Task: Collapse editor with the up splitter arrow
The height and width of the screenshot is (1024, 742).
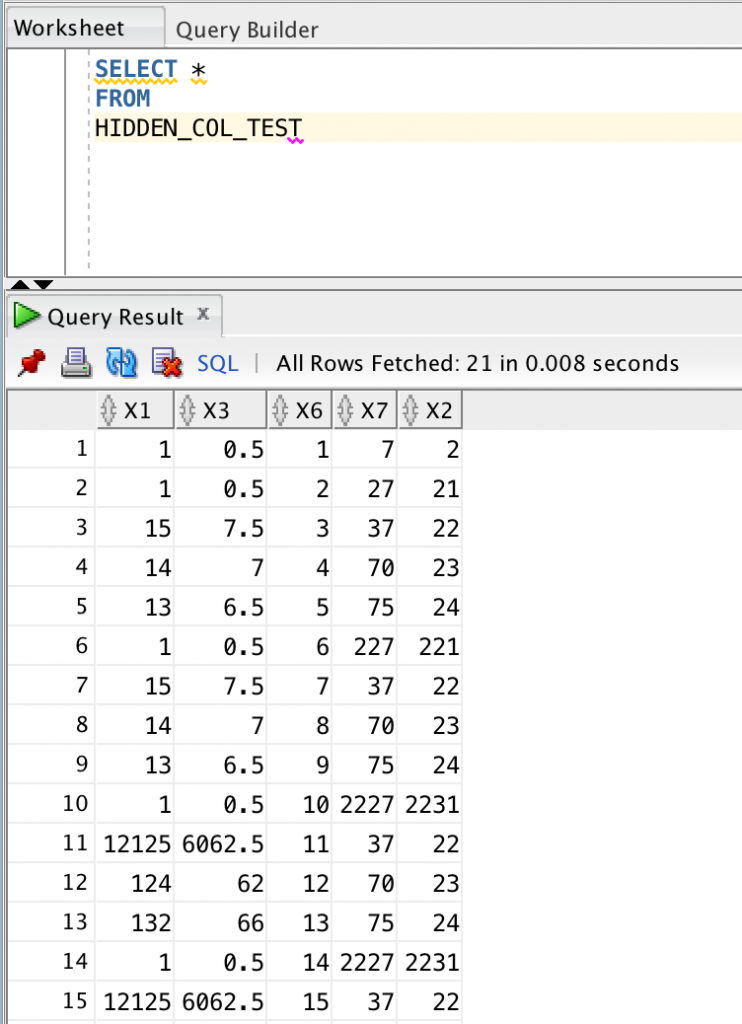Action: pos(19,286)
